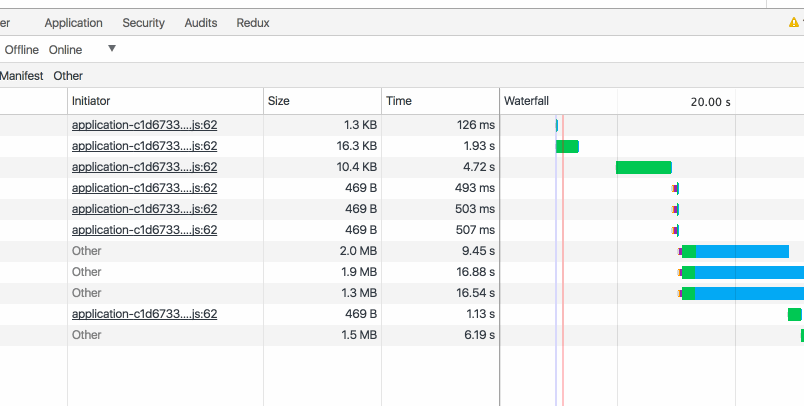Sort by the Time column header
The width and height of the screenshot is (804, 406).
click(440, 101)
